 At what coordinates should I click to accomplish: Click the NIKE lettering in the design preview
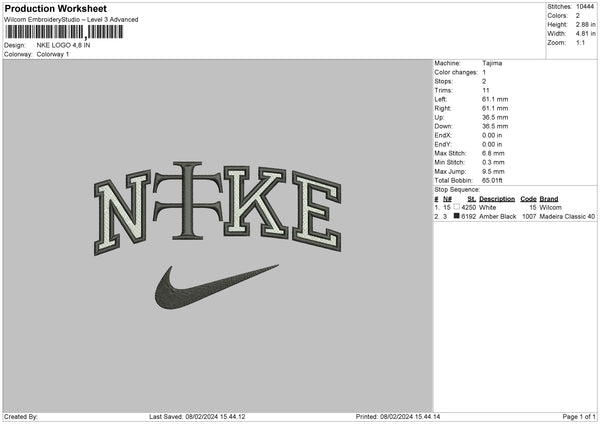click(x=217, y=207)
